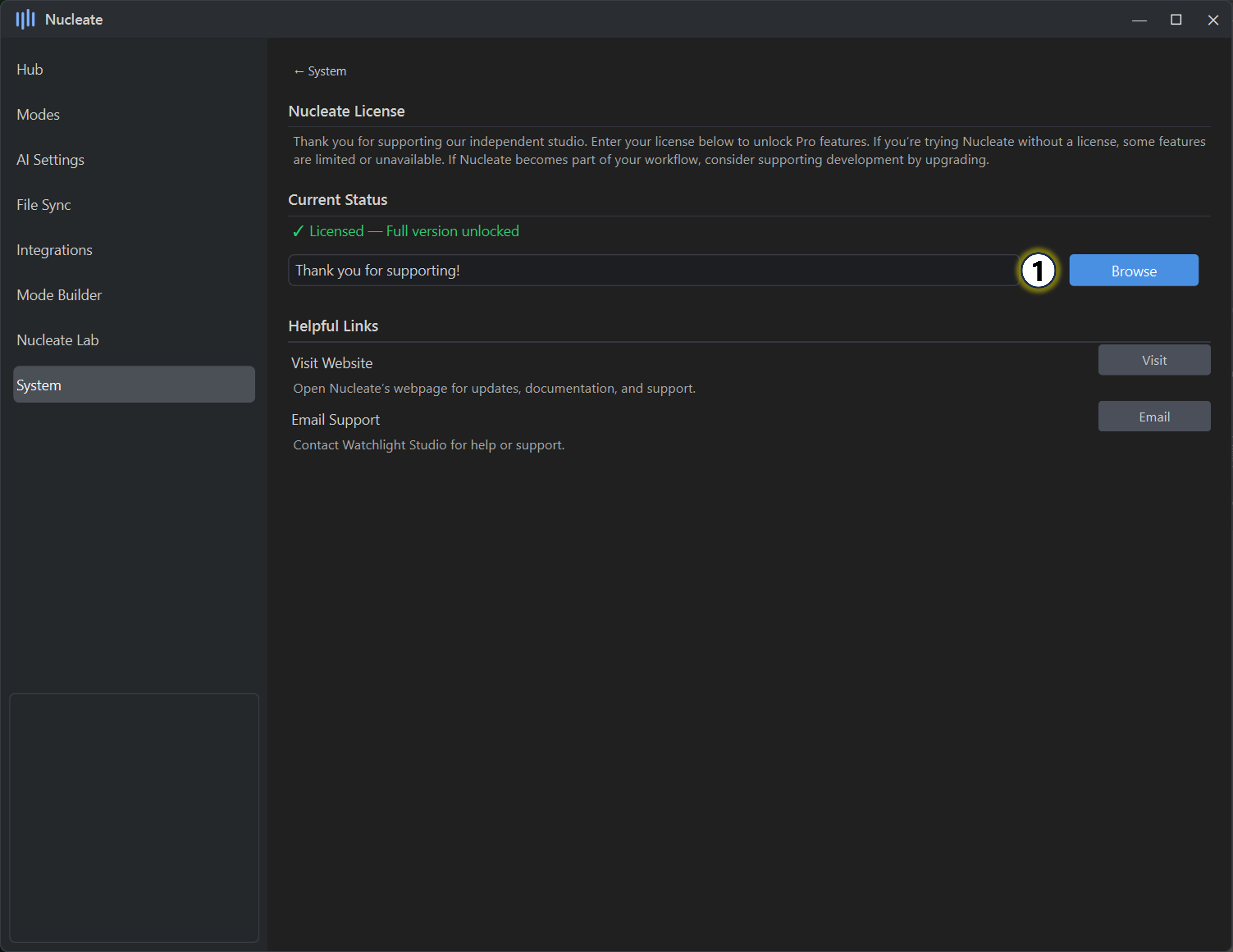Go back via the System arrow link
The width and height of the screenshot is (1233, 952).
click(319, 71)
